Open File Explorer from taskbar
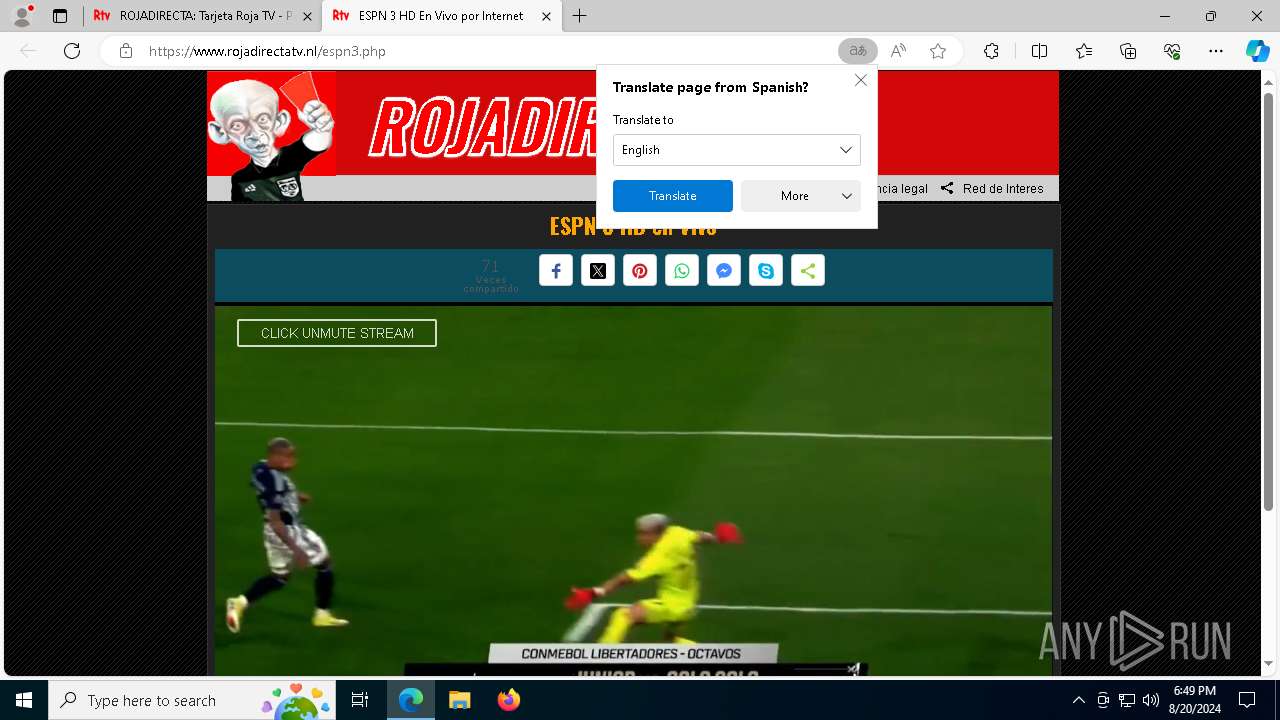The image size is (1280, 720). click(x=459, y=700)
